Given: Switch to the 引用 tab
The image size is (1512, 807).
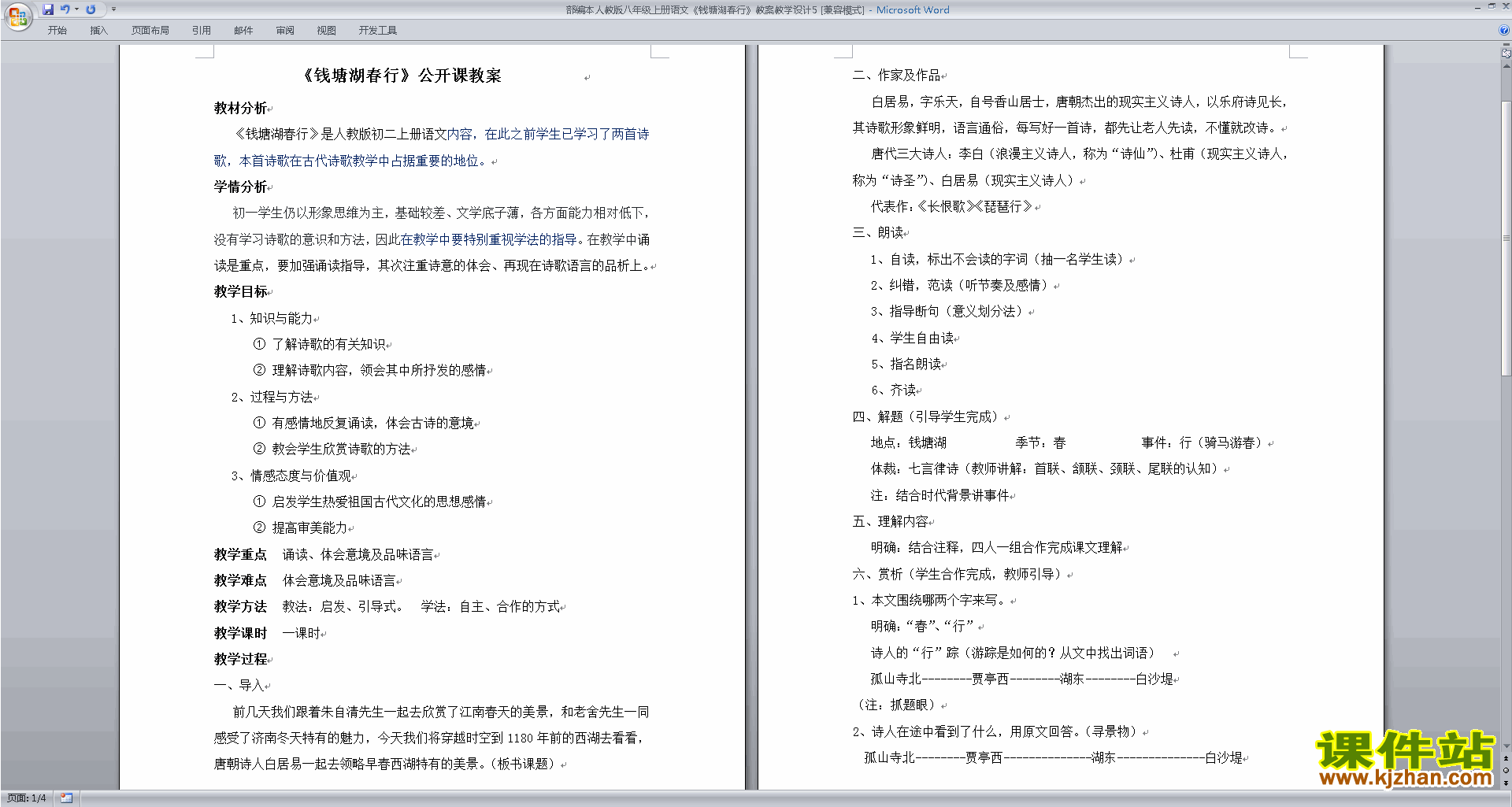Looking at the screenshot, I should pos(202,31).
